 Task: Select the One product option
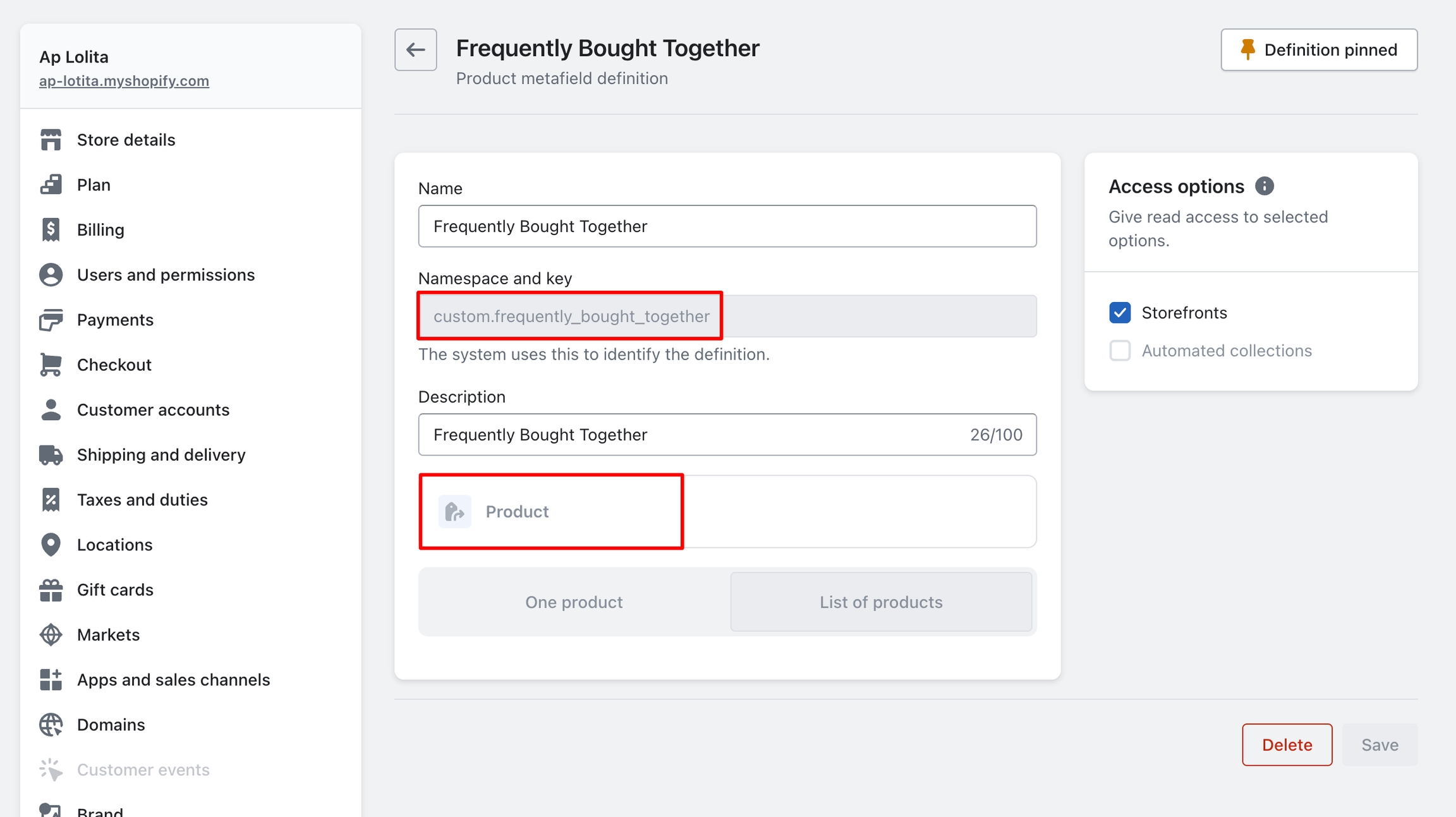point(574,602)
